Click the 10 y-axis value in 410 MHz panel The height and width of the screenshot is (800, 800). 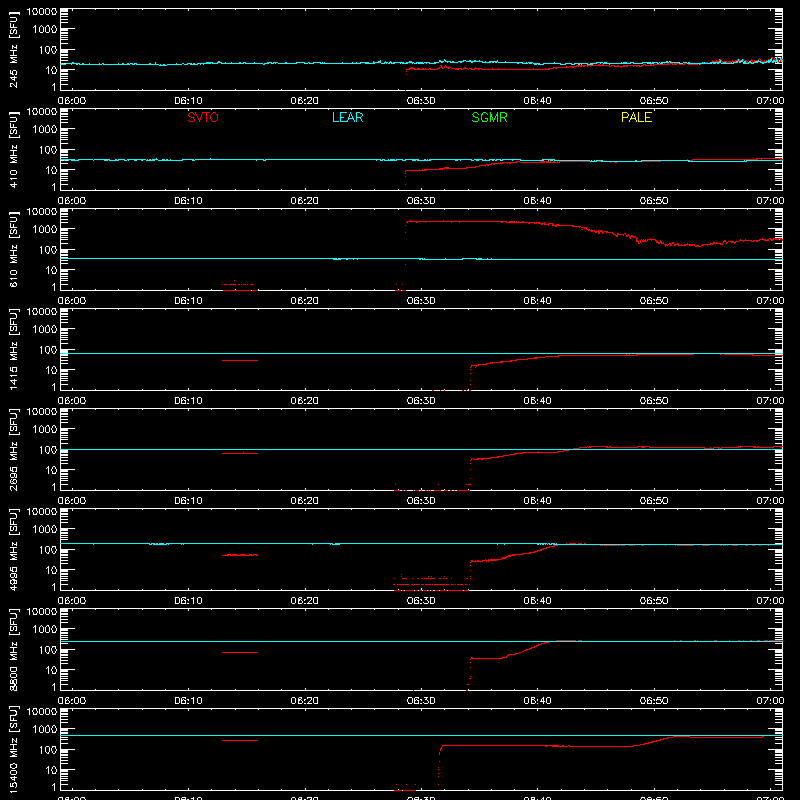coord(51,170)
